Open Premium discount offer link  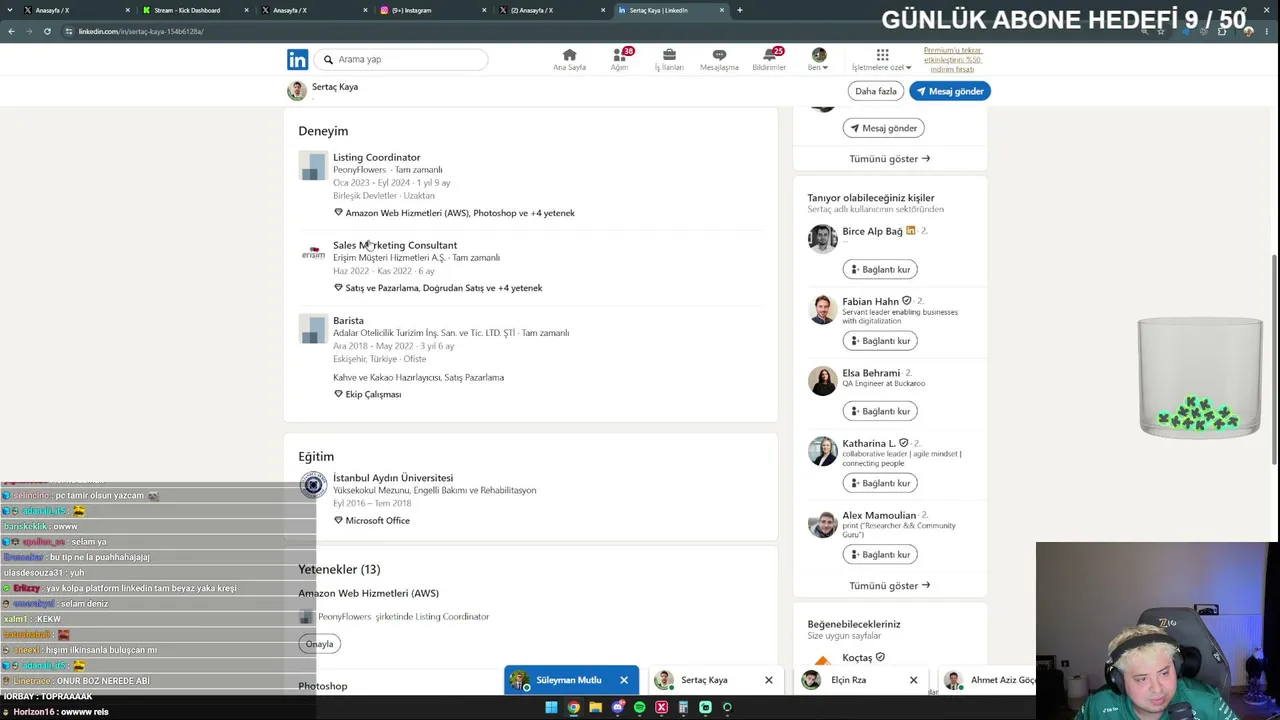click(952, 59)
